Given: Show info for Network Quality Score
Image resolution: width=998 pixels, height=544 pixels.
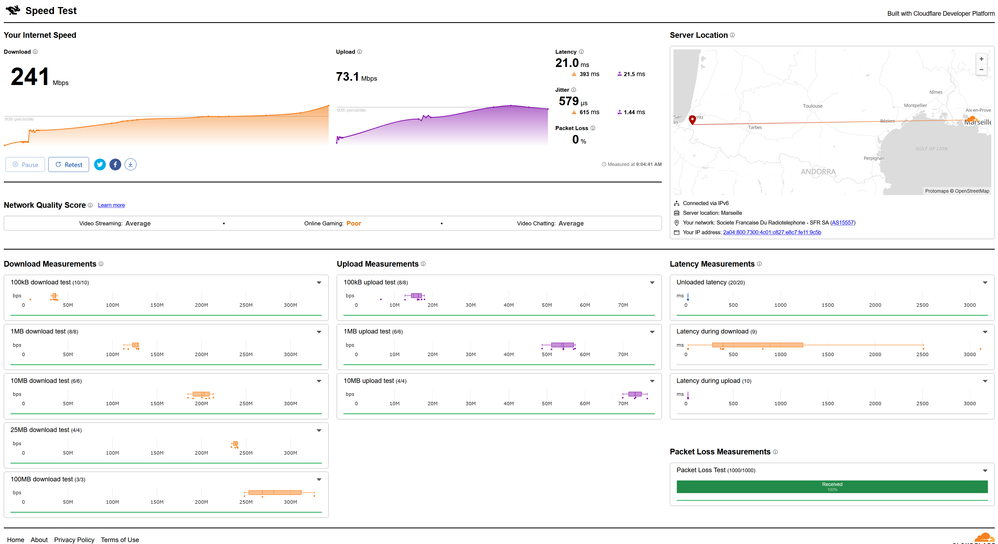Looking at the screenshot, I should click(90, 205).
